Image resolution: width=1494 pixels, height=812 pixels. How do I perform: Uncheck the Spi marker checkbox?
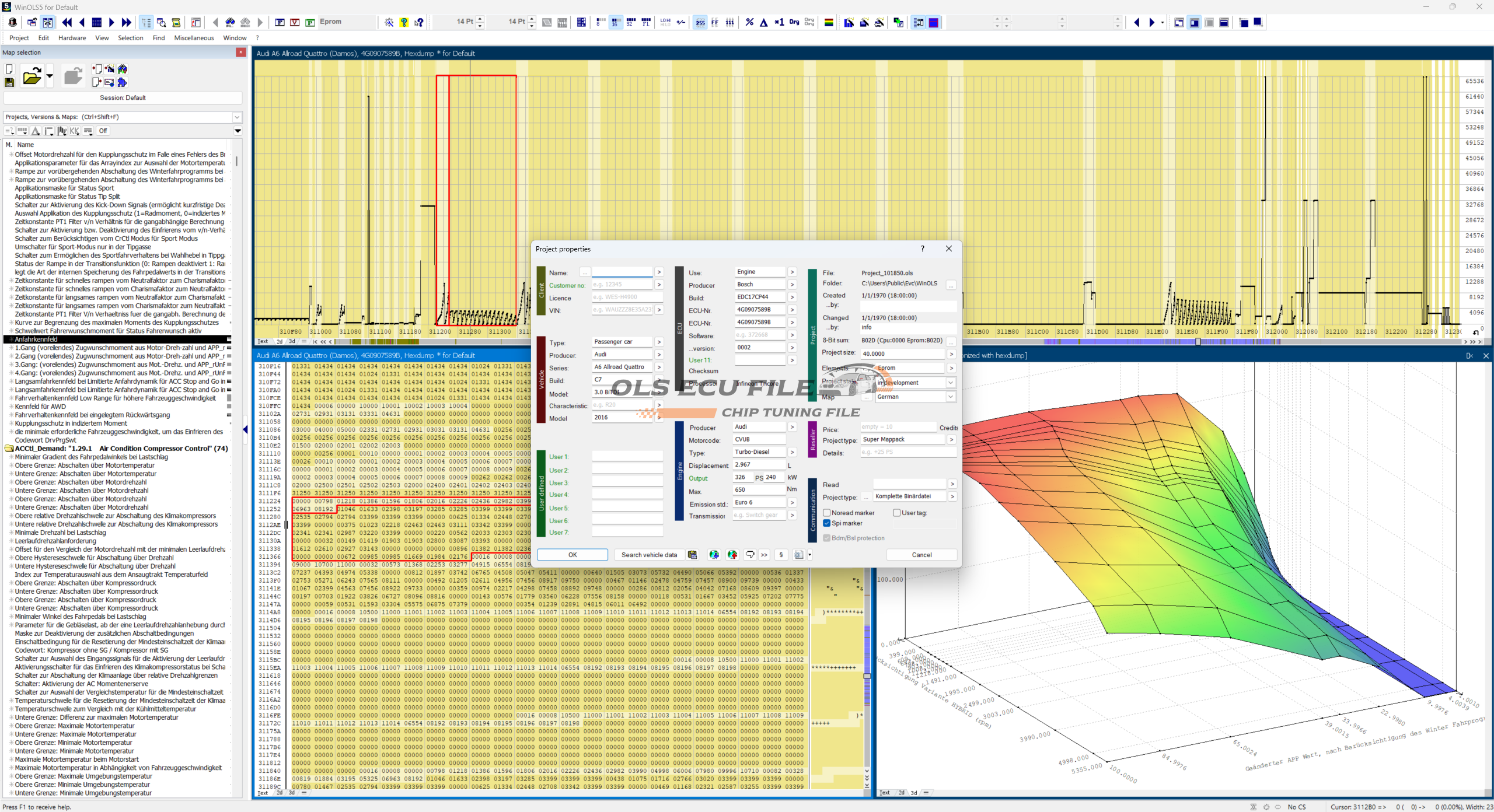827,523
